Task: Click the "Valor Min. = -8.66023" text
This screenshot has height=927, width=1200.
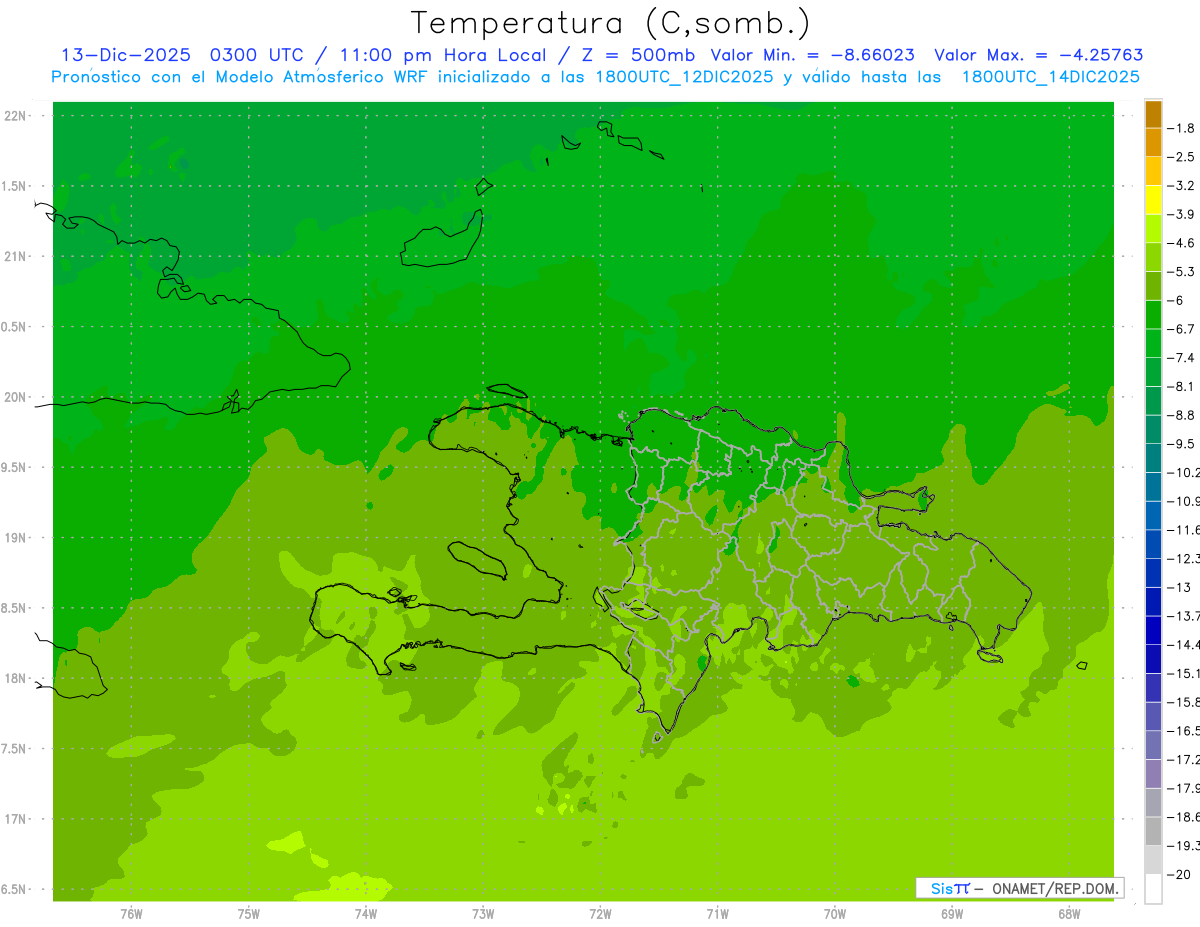Action: (812, 55)
